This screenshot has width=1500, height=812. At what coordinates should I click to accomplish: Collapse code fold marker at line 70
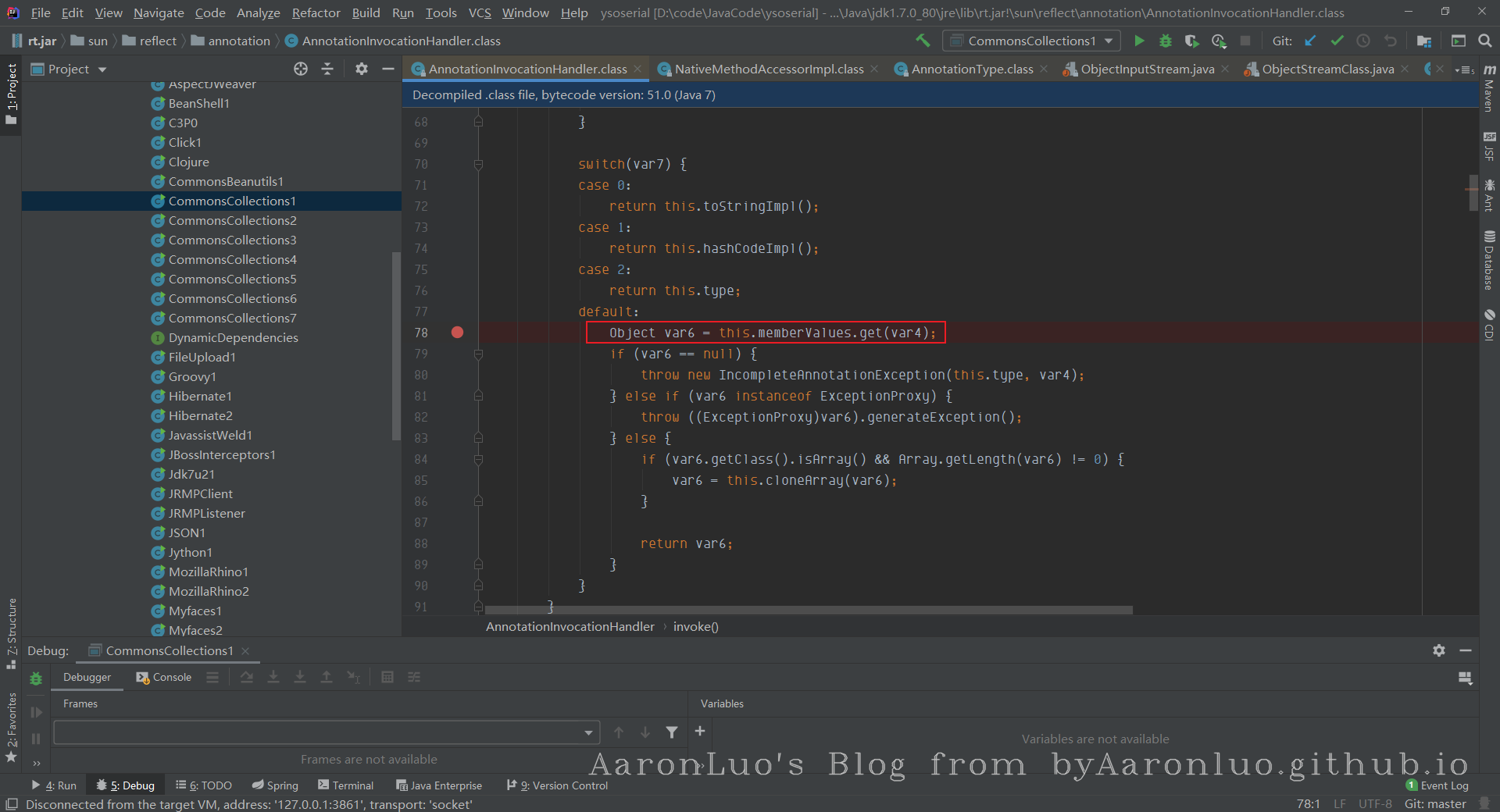478,164
